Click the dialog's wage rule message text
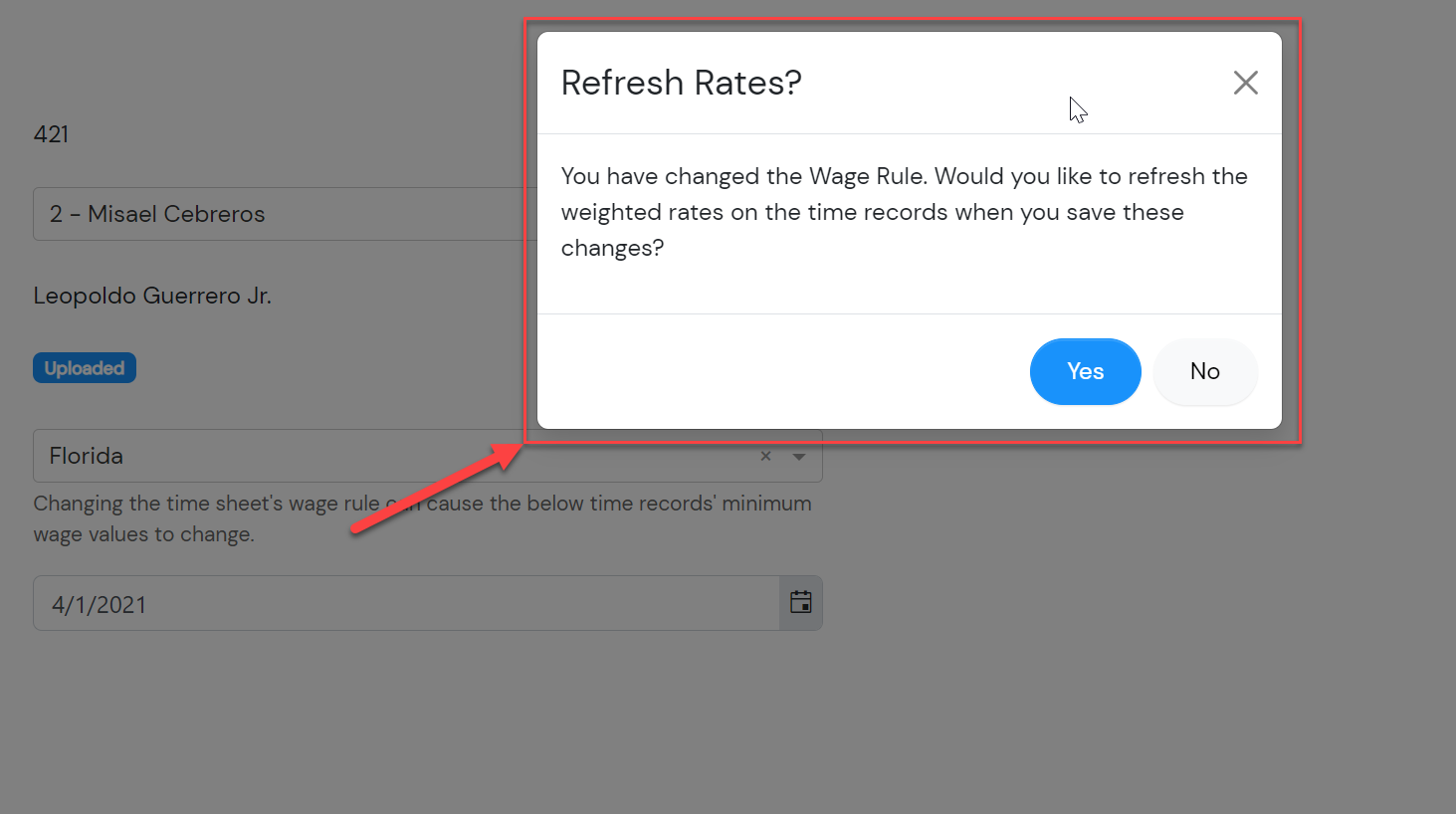Image resolution: width=1456 pixels, height=814 pixels. click(x=904, y=212)
